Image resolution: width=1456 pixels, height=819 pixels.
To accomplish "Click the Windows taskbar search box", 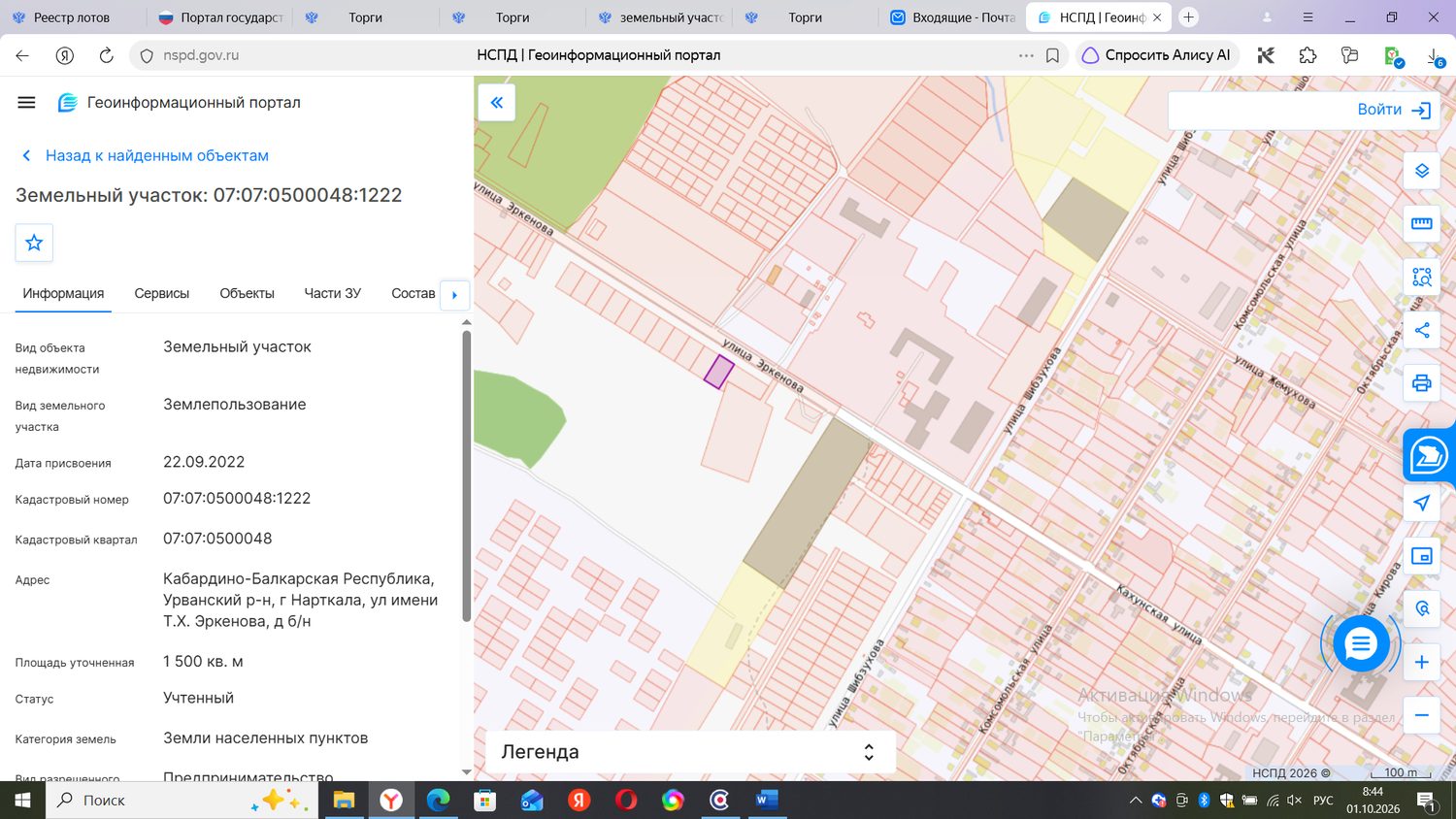I will [x=182, y=801].
